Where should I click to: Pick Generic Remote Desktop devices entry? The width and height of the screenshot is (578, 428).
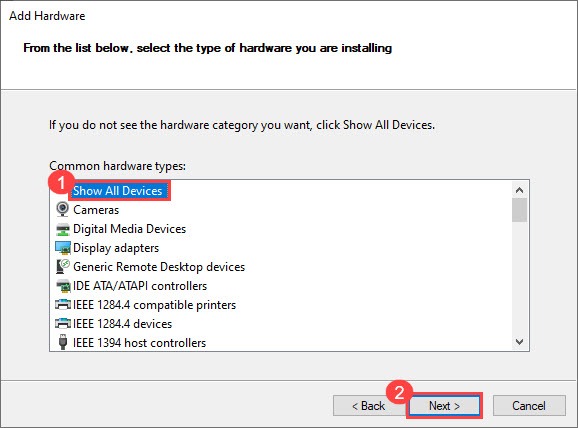click(159, 267)
